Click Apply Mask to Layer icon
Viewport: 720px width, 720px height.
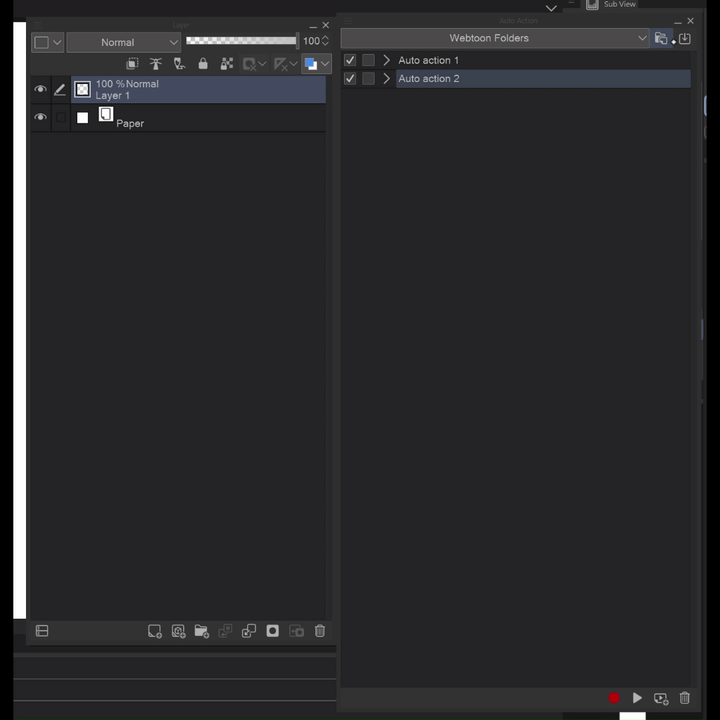point(296,631)
